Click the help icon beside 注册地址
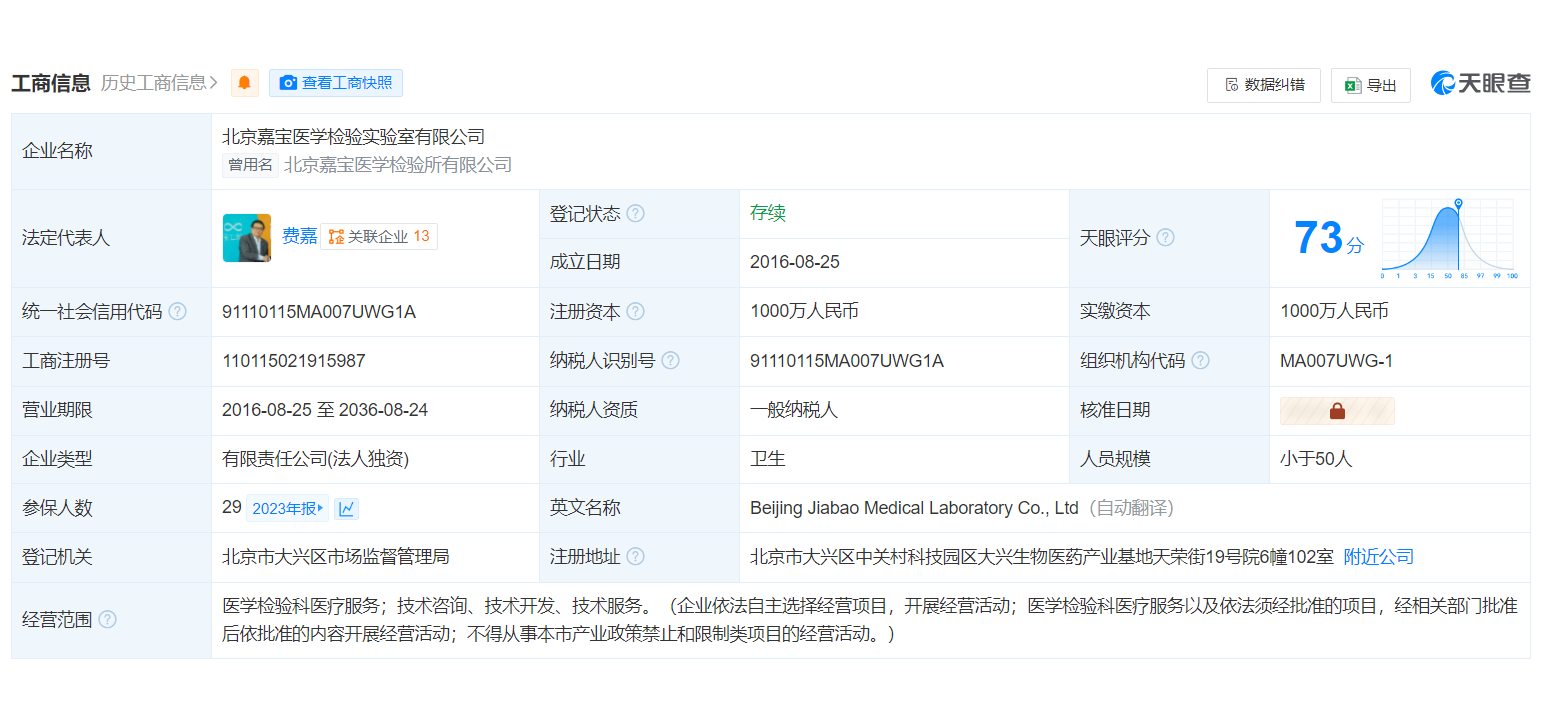1545x706 pixels. pos(636,557)
